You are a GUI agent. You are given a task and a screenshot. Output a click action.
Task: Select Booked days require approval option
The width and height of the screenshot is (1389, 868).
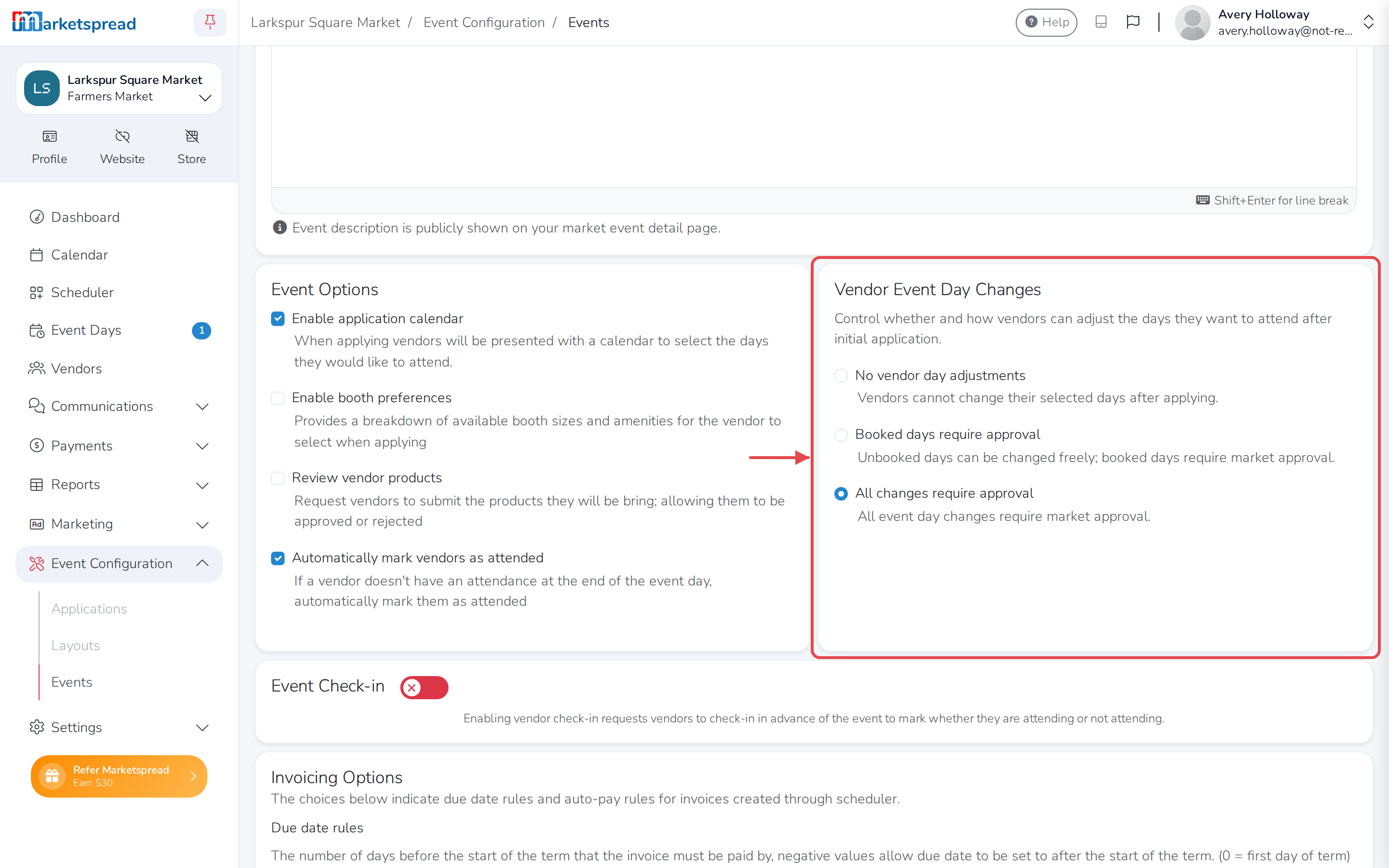(x=841, y=434)
